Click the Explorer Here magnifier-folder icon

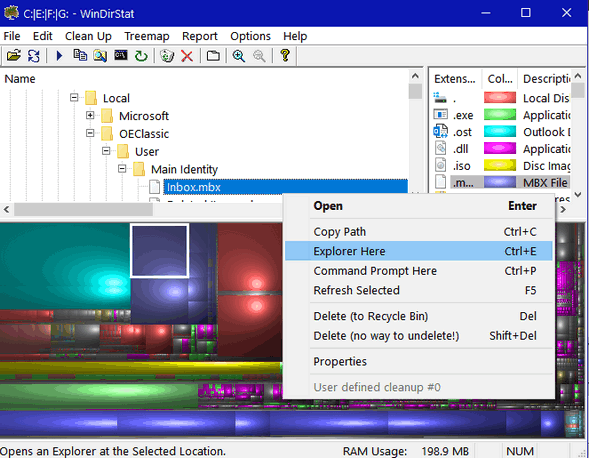(x=100, y=56)
